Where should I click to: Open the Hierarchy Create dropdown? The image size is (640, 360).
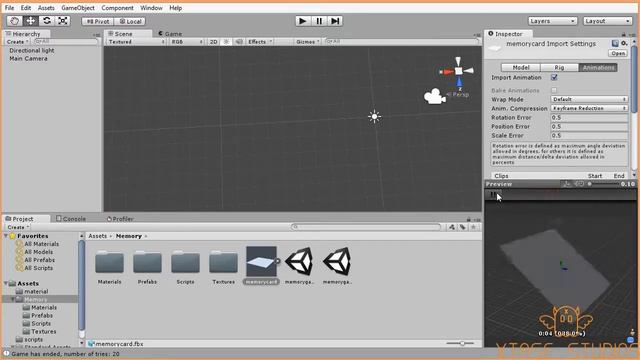tap(17, 42)
